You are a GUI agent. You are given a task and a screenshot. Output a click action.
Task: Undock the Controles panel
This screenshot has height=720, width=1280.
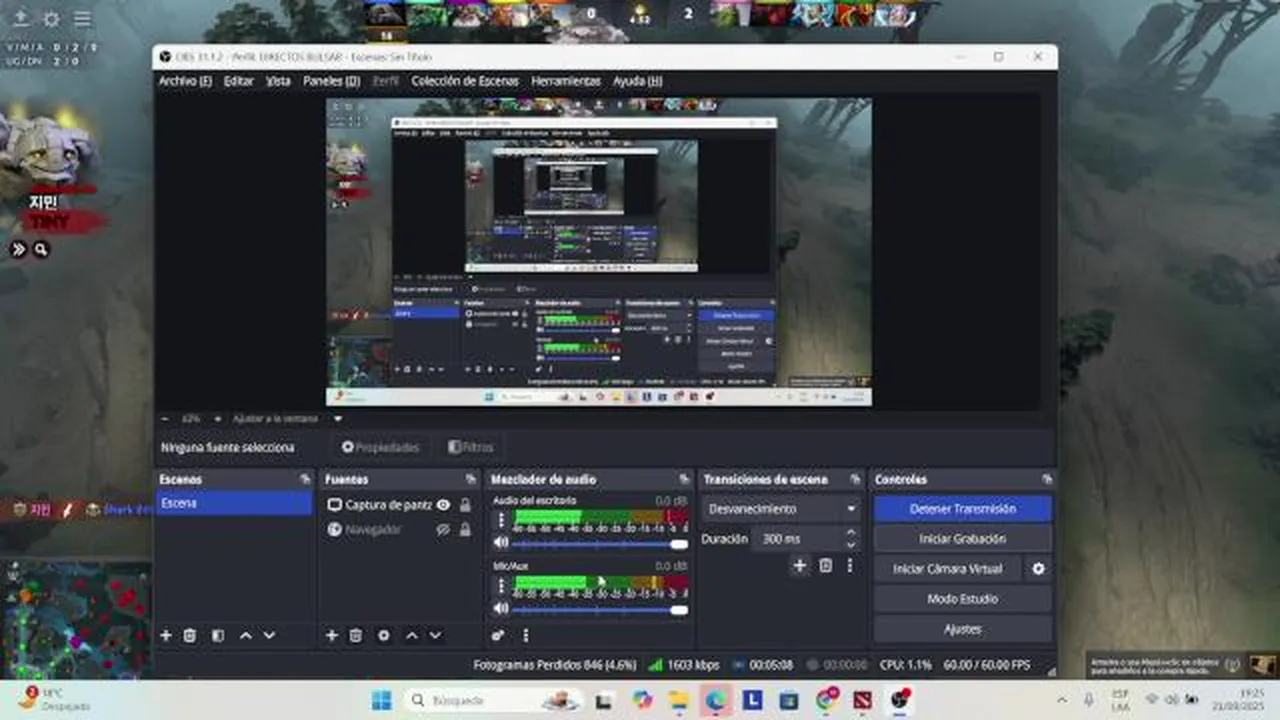(1046, 480)
